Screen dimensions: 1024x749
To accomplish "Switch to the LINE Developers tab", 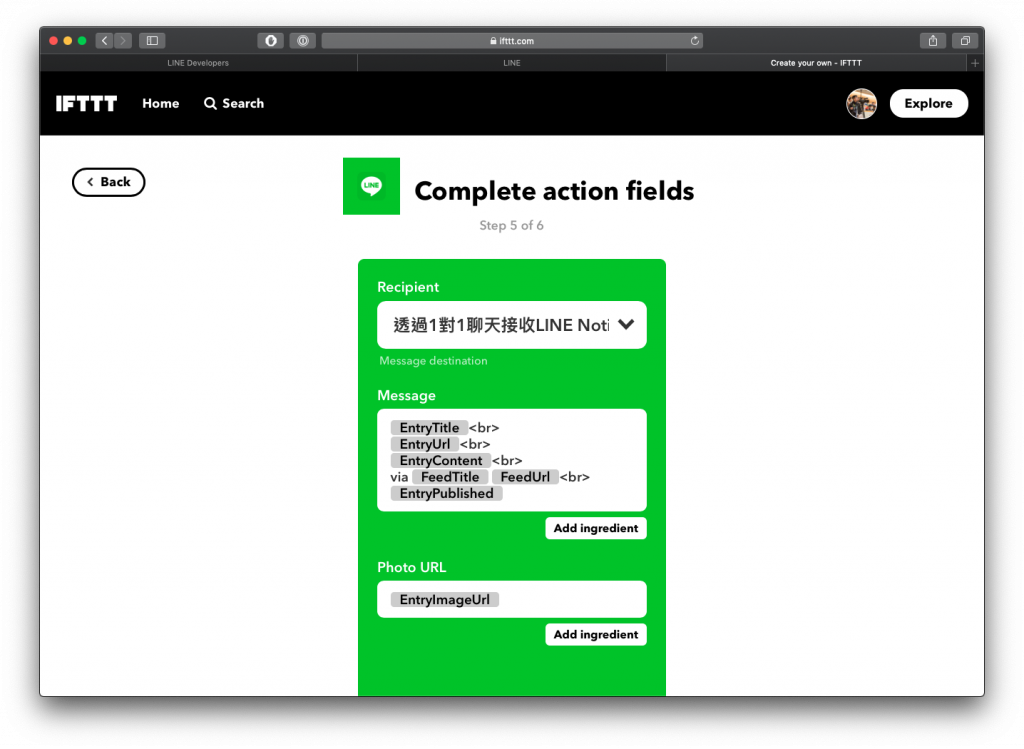I will click(198, 63).
